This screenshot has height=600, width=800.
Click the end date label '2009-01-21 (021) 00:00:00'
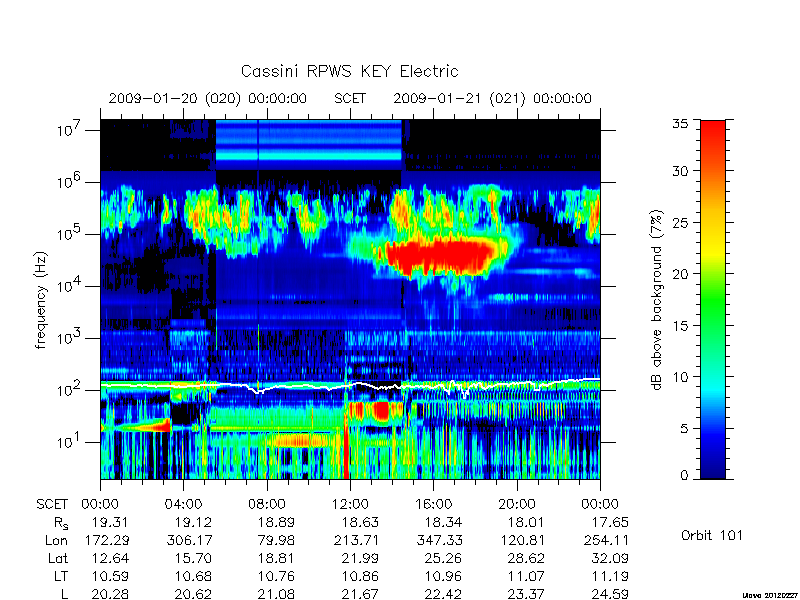492,98
